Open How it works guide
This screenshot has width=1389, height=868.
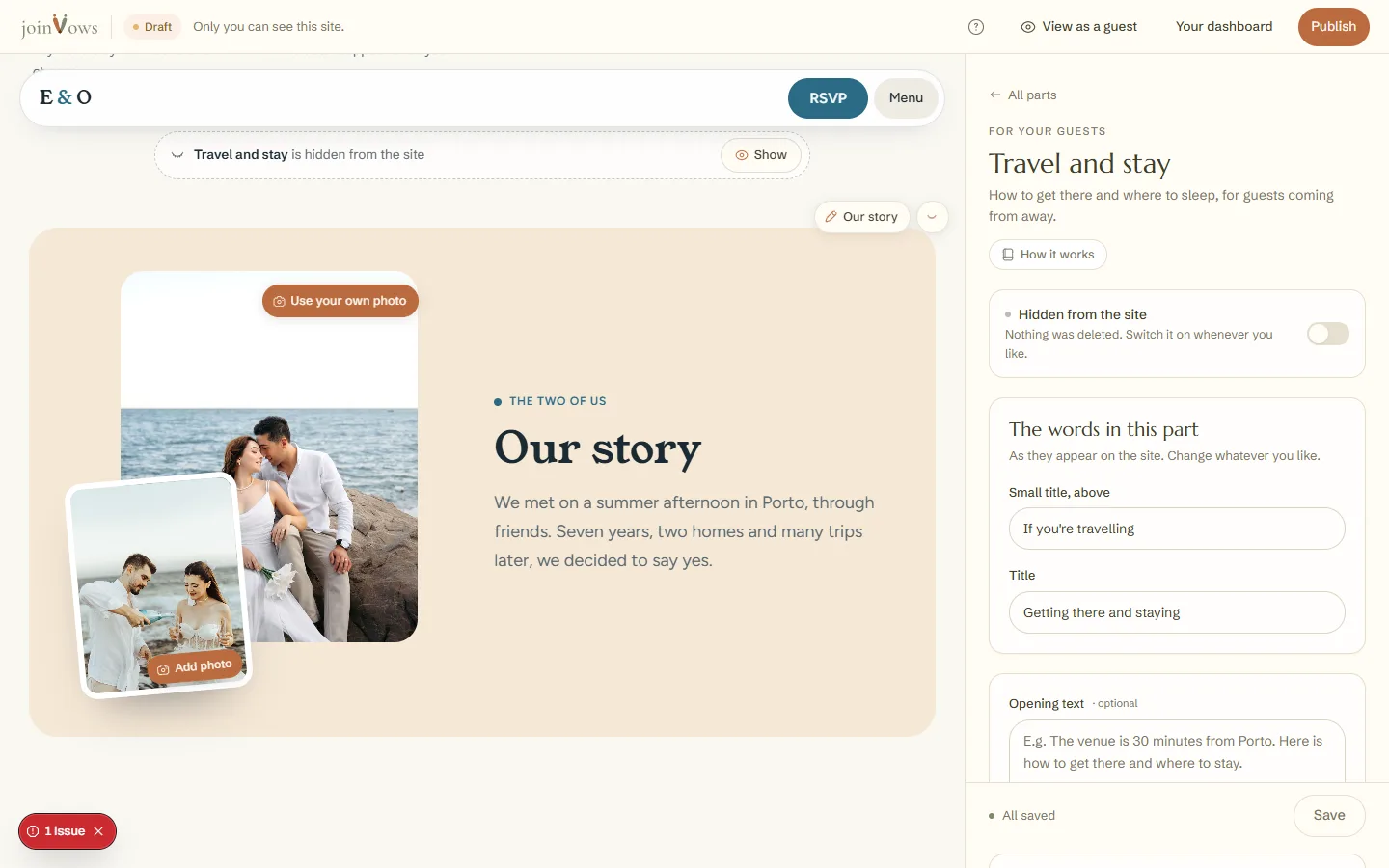(1048, 255)
